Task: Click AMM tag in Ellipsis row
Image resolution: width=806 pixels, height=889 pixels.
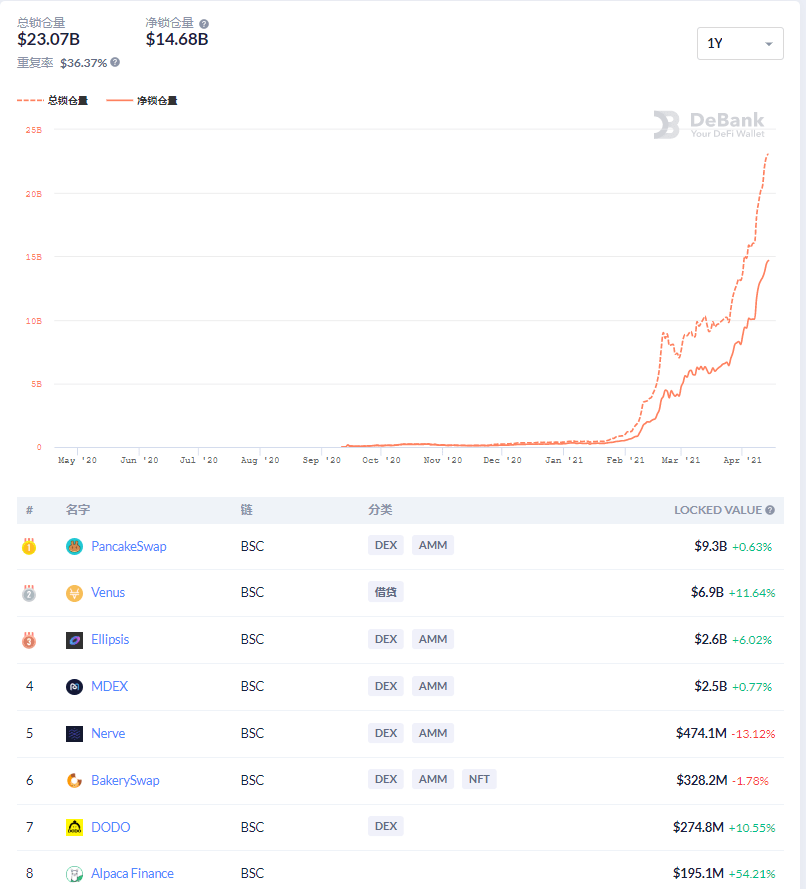Action: point(433,639)
